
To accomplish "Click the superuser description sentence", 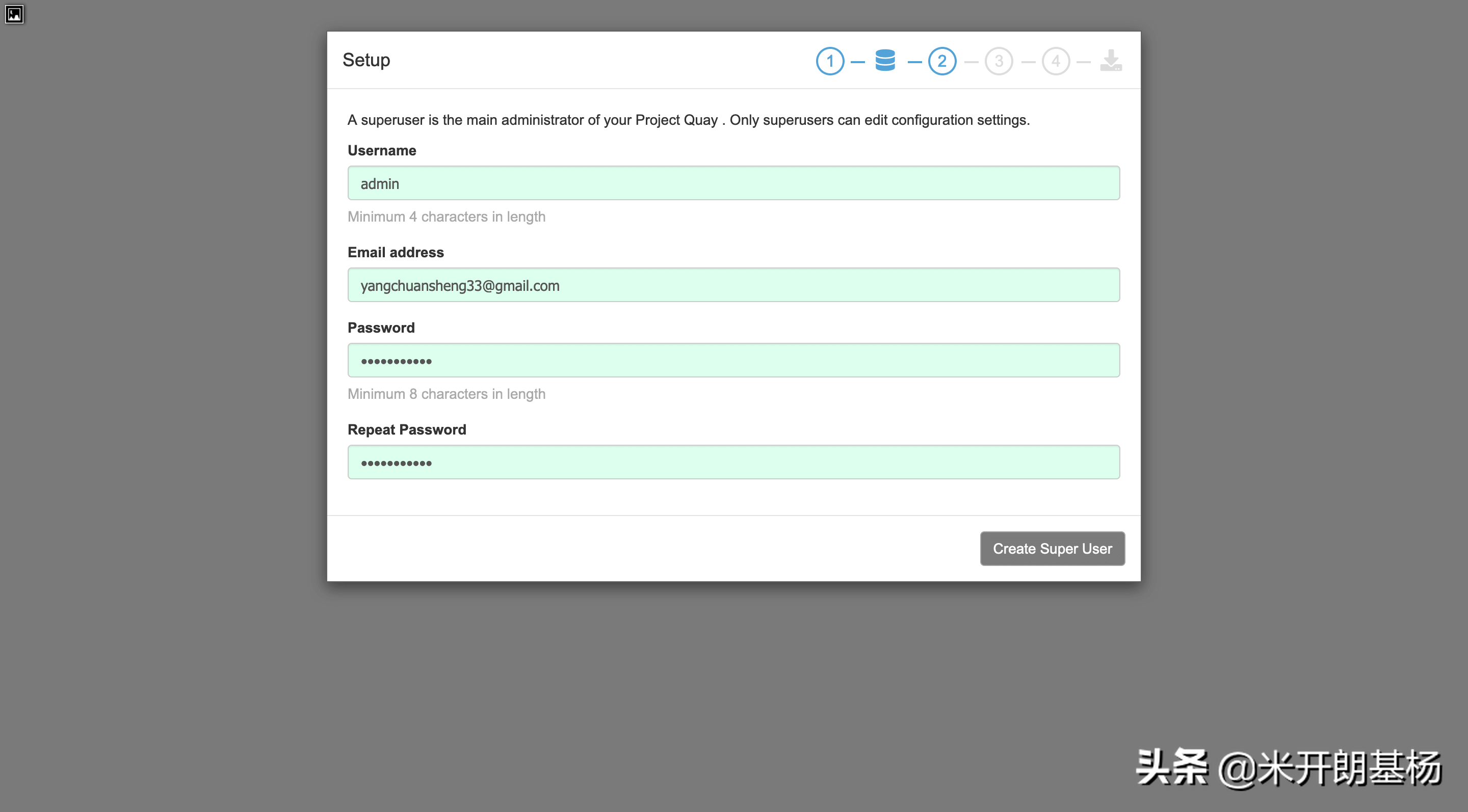I will 689,120.
